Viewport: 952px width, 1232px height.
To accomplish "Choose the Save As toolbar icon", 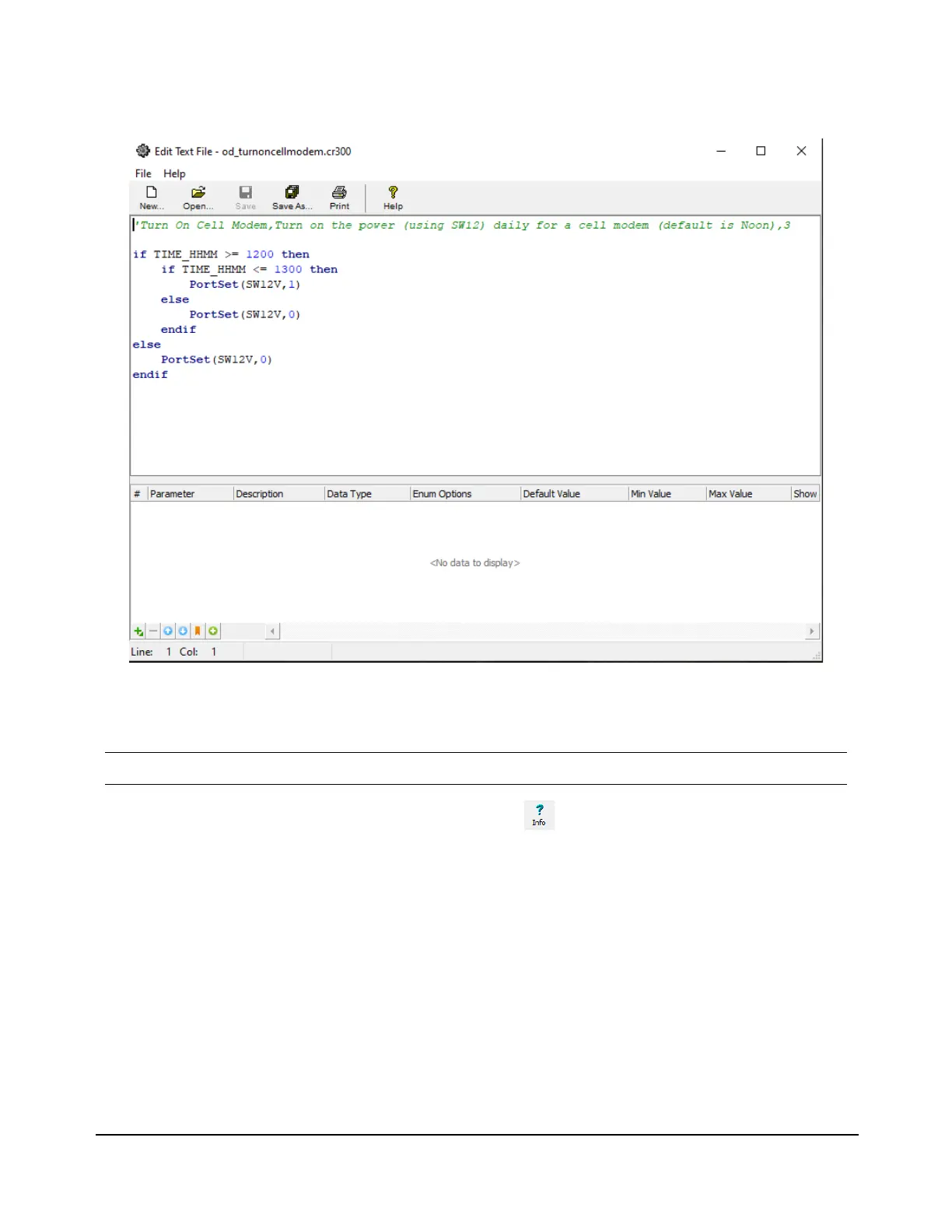I will click(292, 198).
